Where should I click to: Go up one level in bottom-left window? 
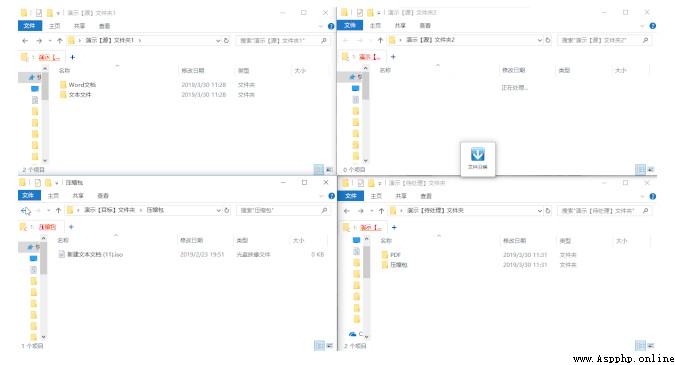click(59, 210)
